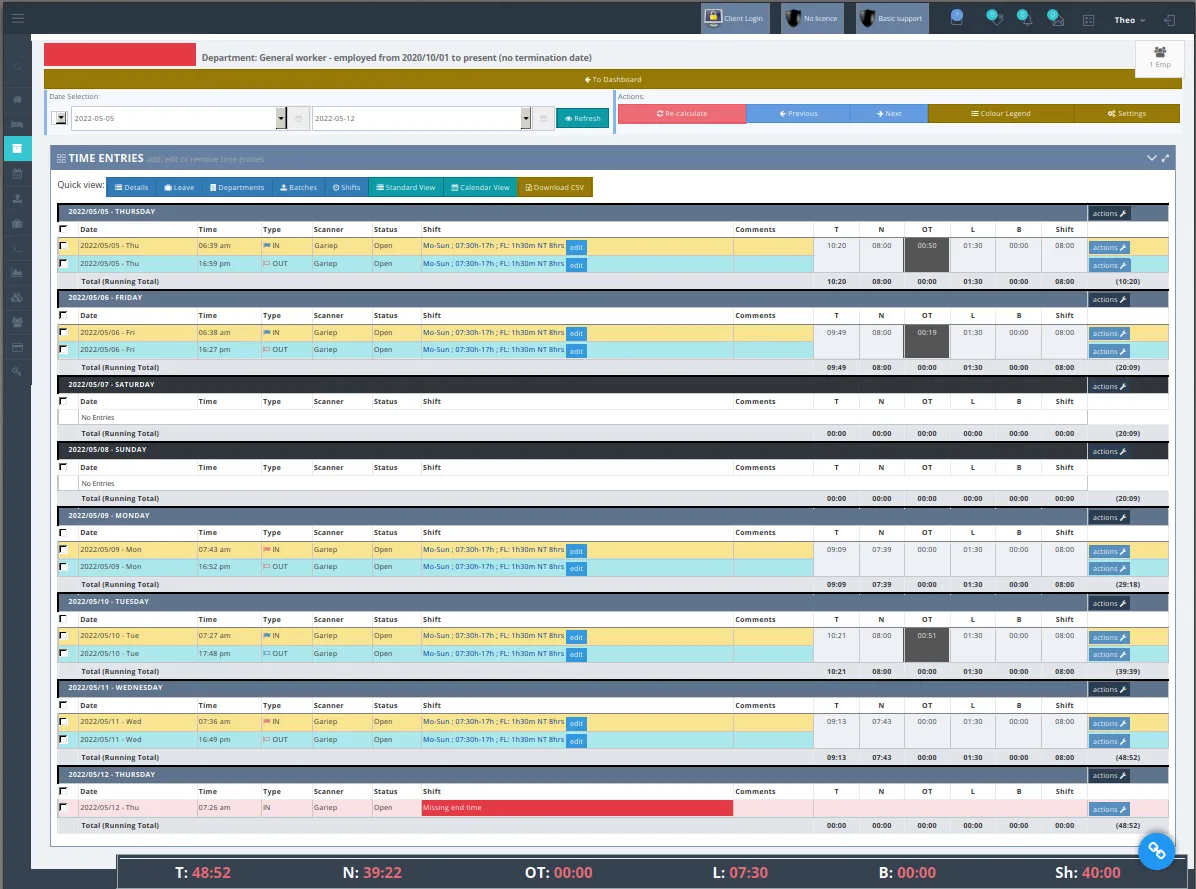Viewport: 1196px width, 889px height.
Task: Maximize the Time Entries panel
Action: (1165, 159)
